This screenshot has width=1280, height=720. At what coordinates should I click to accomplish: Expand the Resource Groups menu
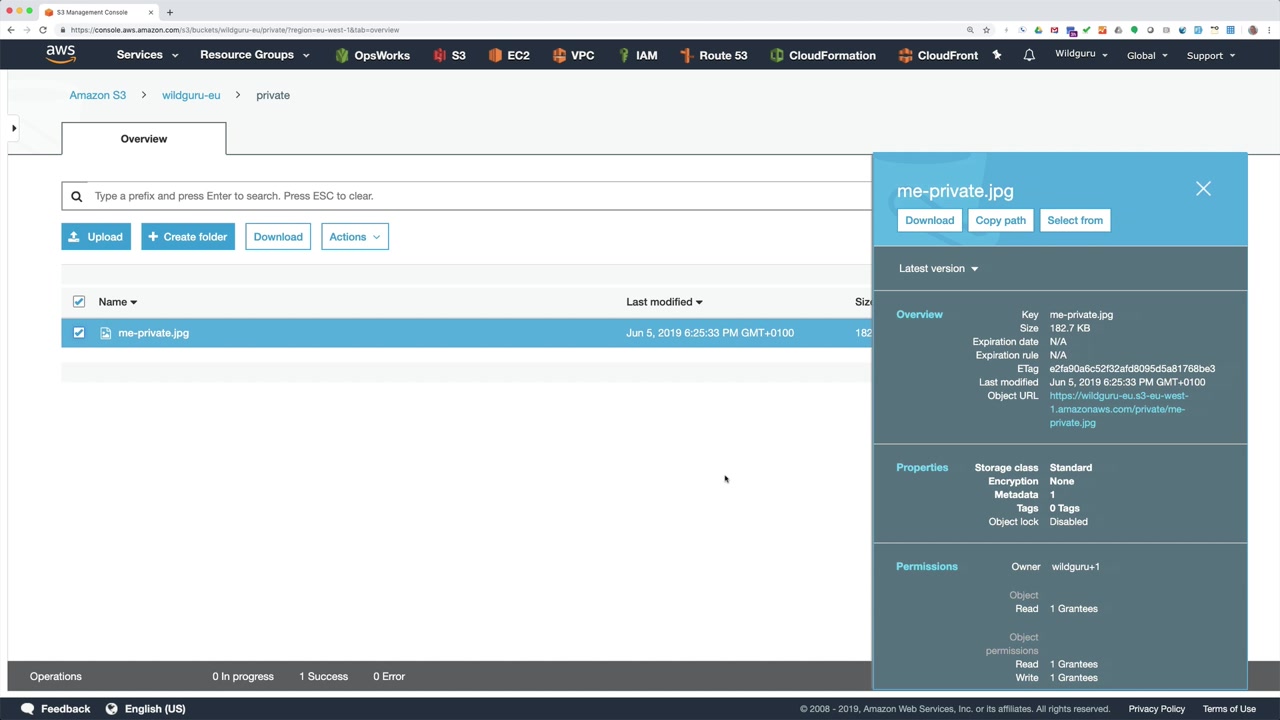point(255,55)
